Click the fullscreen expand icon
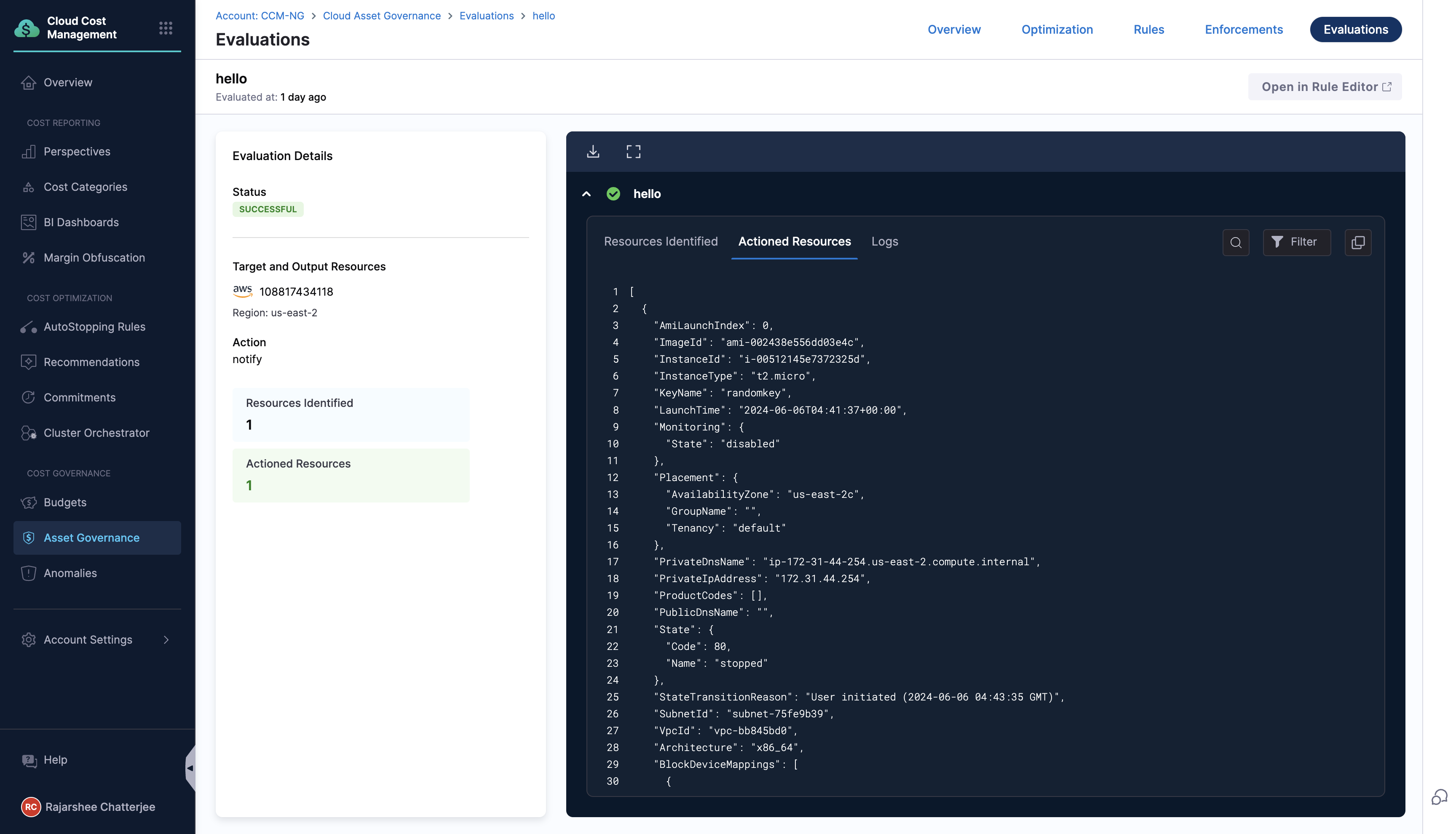Viewport: 1456px width, 834px height. coord(633,151)
